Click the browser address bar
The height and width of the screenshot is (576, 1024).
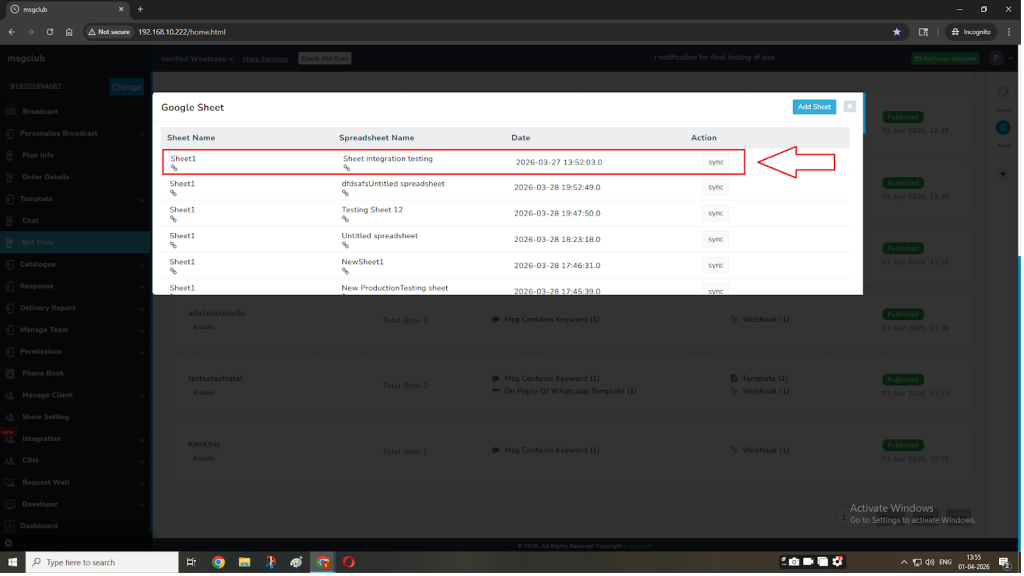click(500, 32)
